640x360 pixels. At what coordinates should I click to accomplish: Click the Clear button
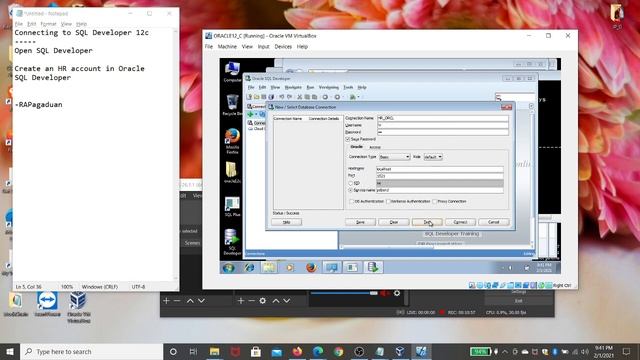tap(393, 222)
